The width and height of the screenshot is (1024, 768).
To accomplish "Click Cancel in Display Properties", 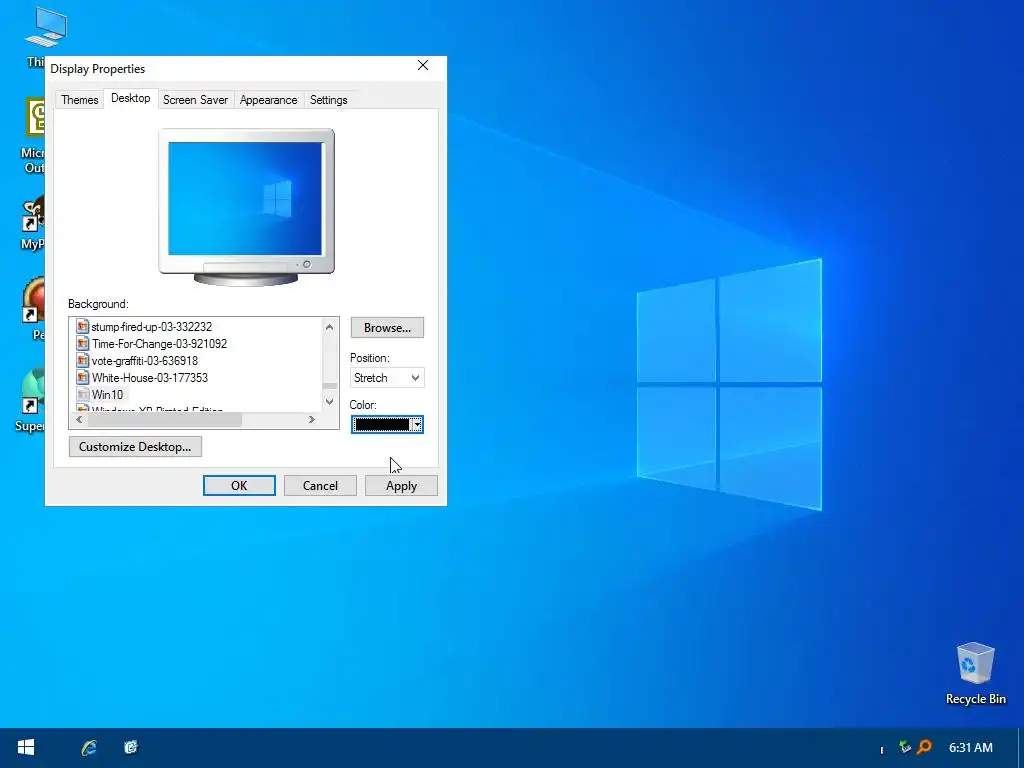I will (x=320, y=485).
